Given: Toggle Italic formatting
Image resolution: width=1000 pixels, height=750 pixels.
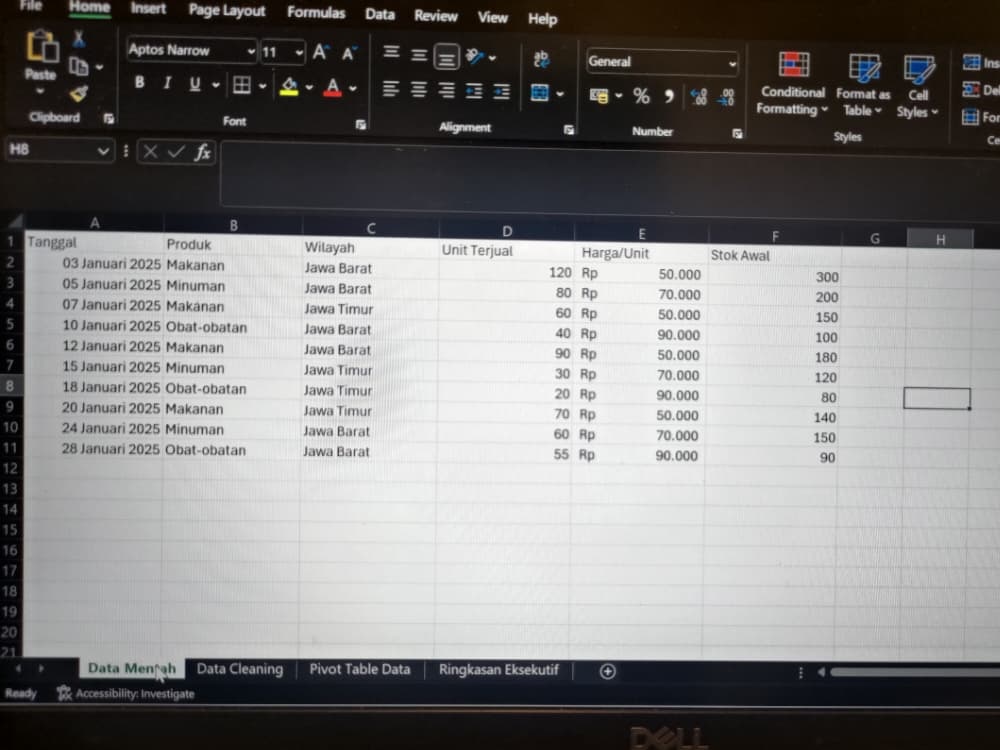Looking at the screenshot, I should [167, 83].
